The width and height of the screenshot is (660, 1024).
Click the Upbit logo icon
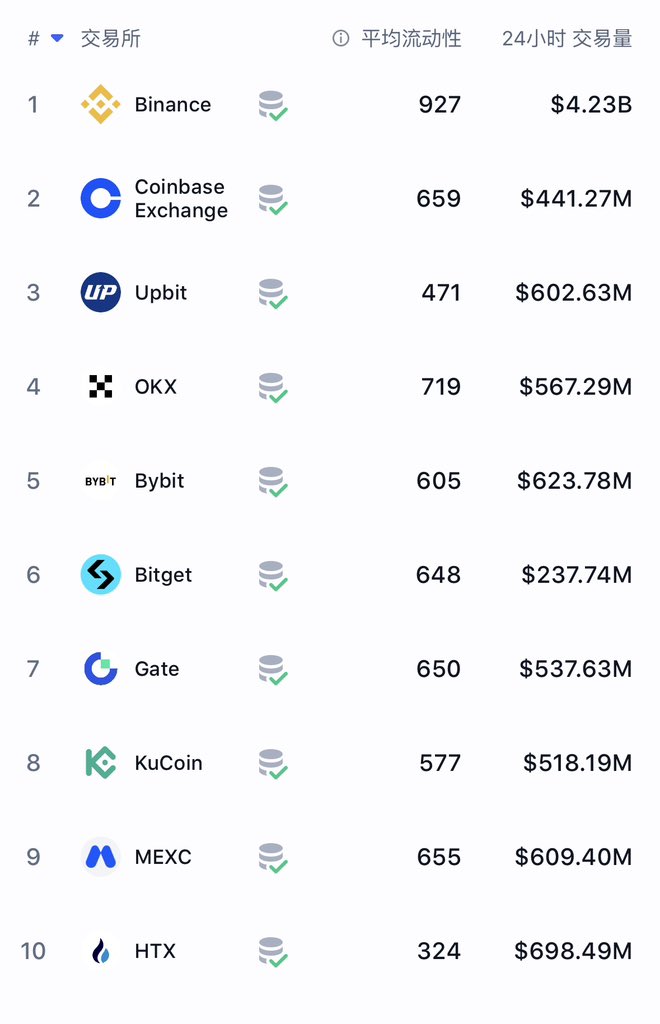101,293
